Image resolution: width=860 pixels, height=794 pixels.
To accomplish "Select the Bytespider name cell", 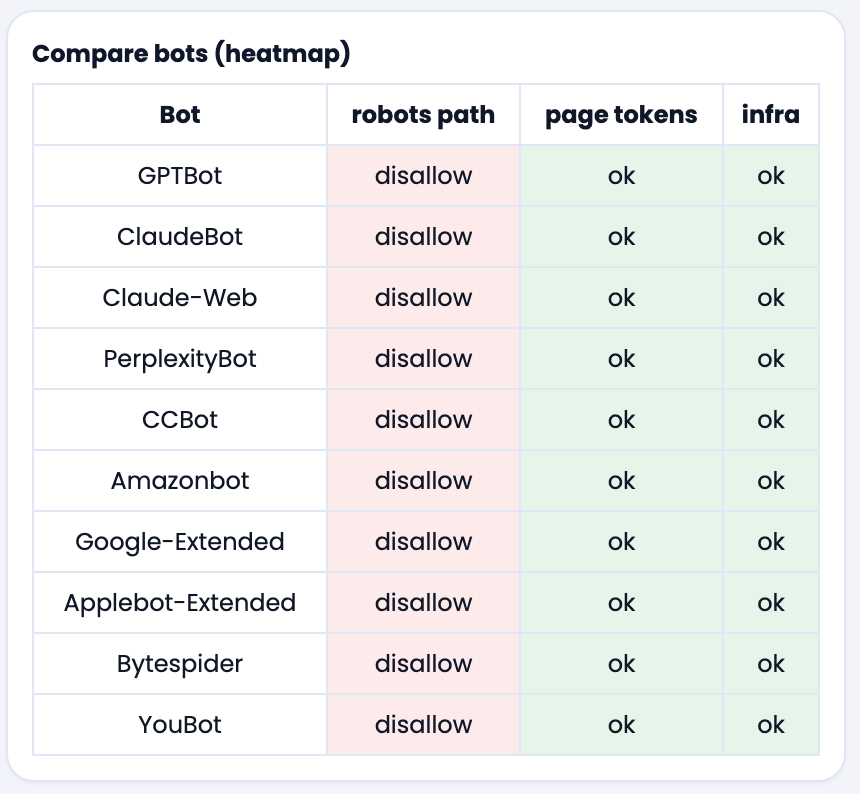I will (x=180, y=664).
